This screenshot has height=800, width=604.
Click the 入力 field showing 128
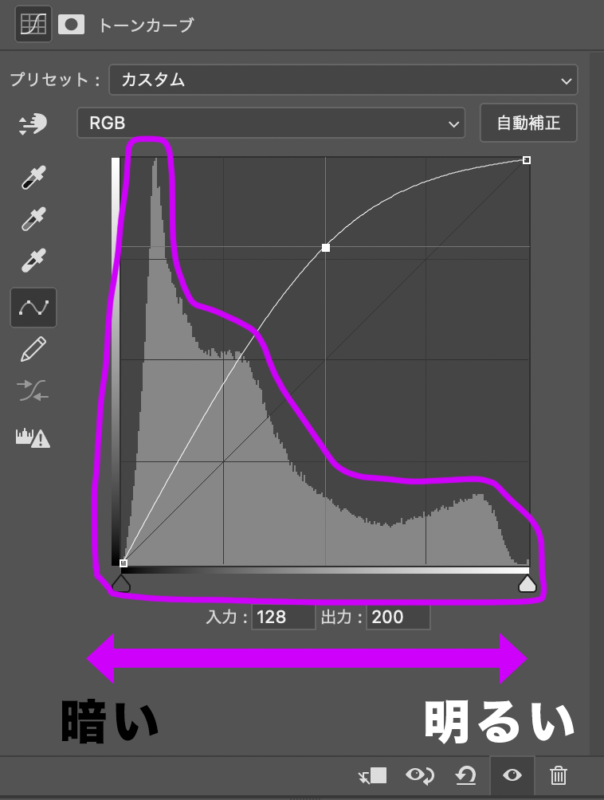pos(283,617)
